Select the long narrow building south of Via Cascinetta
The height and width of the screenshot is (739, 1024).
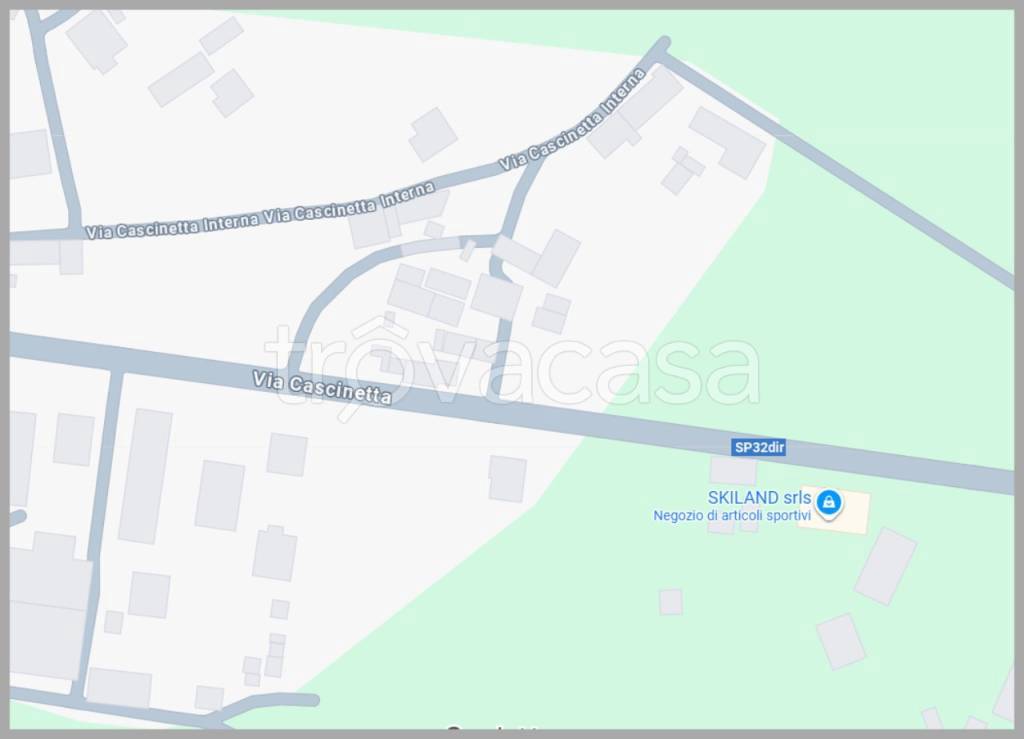[x=146, y=476]
